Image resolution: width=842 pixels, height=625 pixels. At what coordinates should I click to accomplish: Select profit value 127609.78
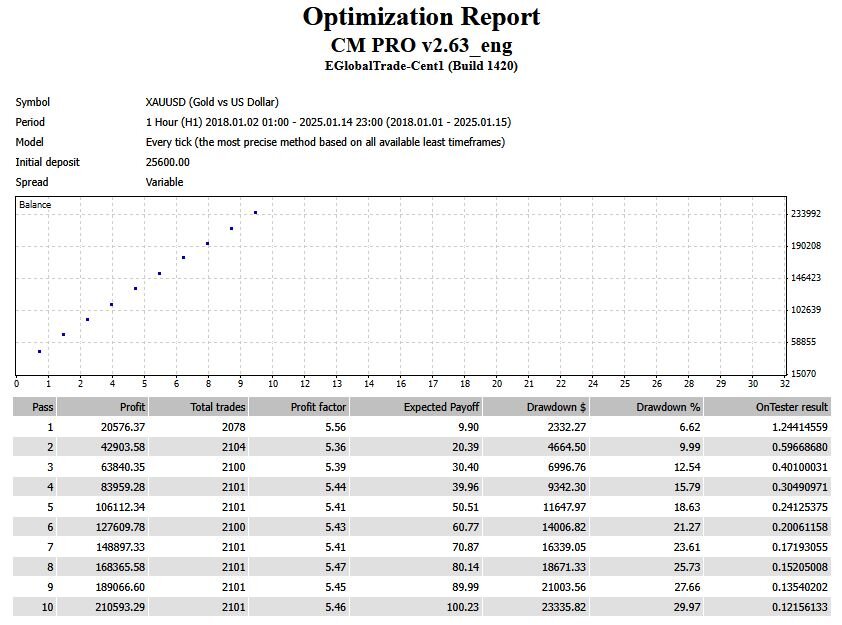(x=120, y=527)
